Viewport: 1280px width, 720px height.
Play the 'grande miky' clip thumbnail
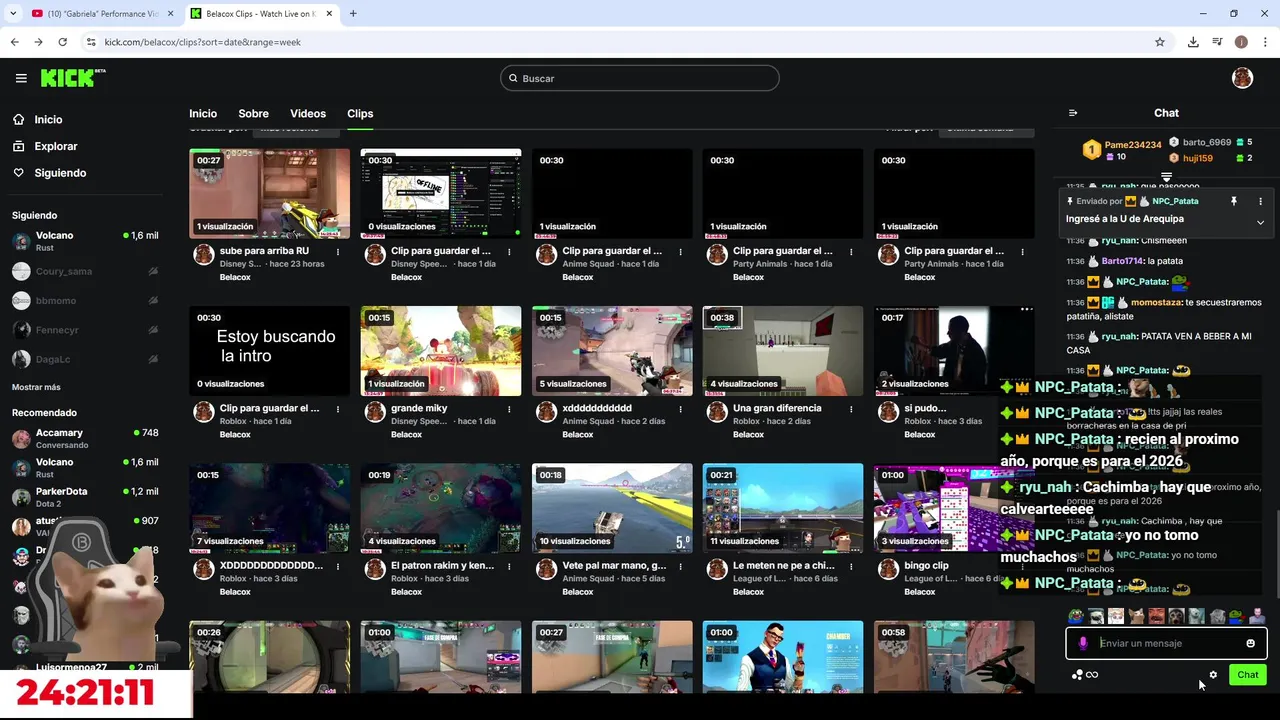(441, 351)
